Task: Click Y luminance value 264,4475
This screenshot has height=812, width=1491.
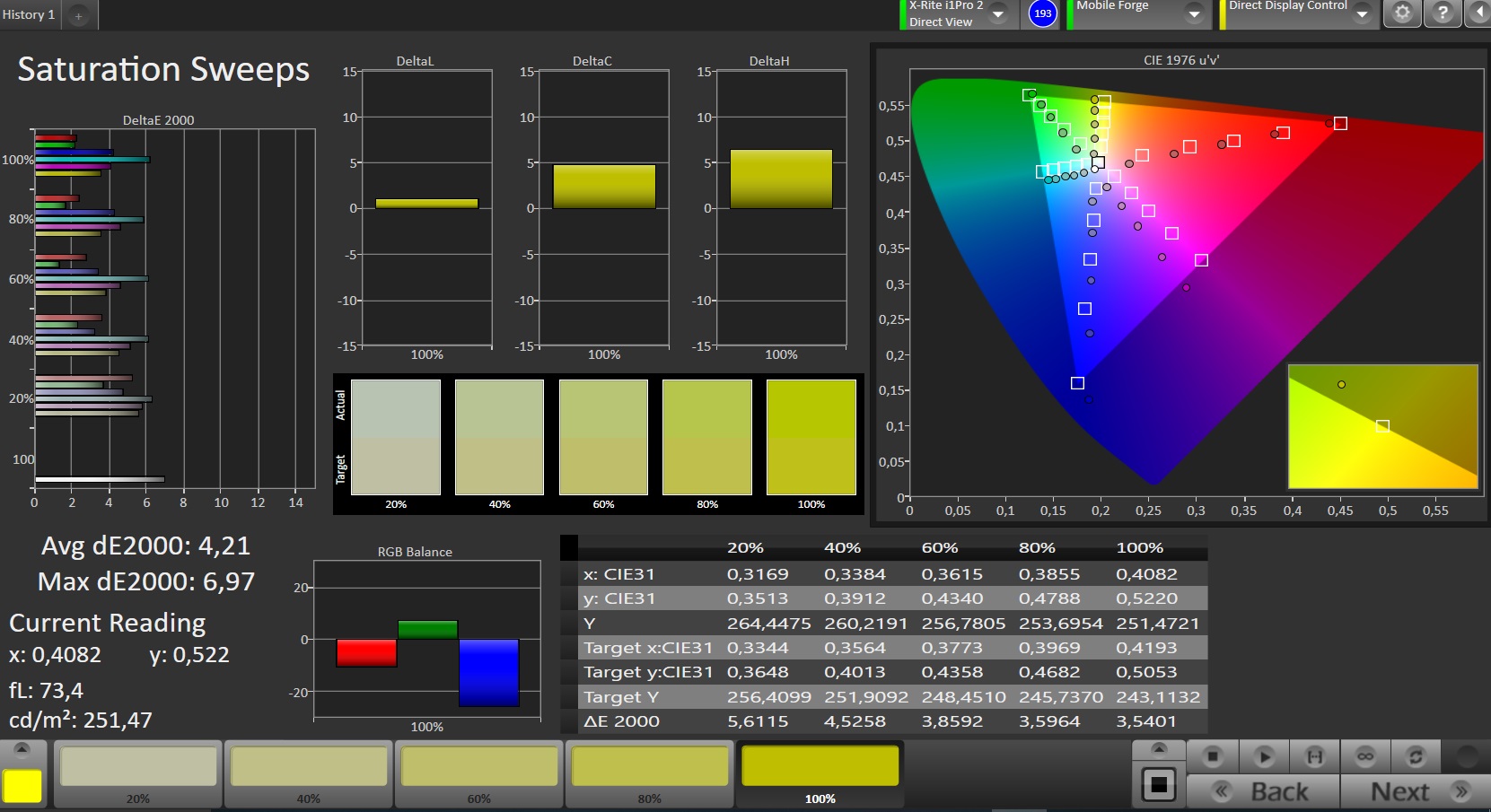Action: (x=768, y=624)
